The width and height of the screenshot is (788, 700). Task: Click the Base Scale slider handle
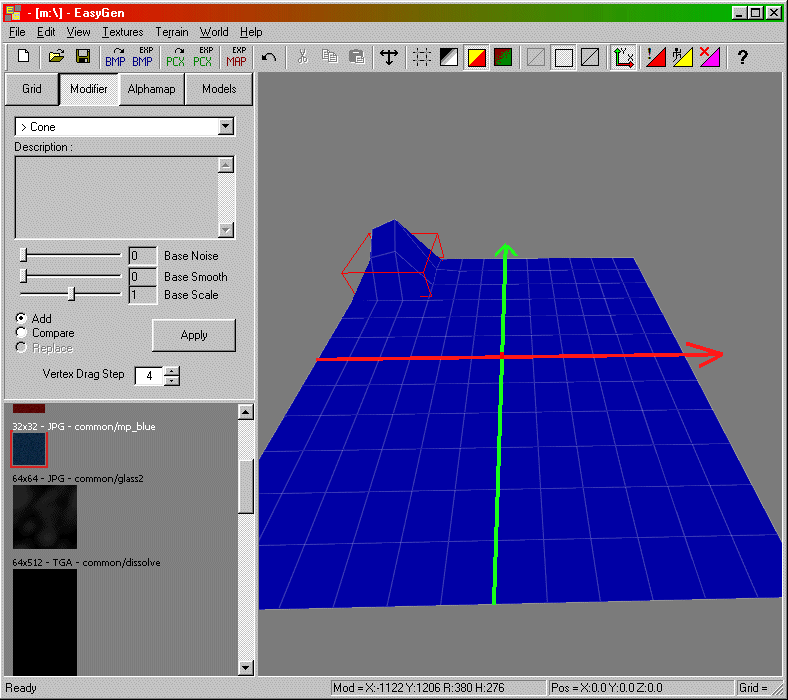tap(71, 294)
